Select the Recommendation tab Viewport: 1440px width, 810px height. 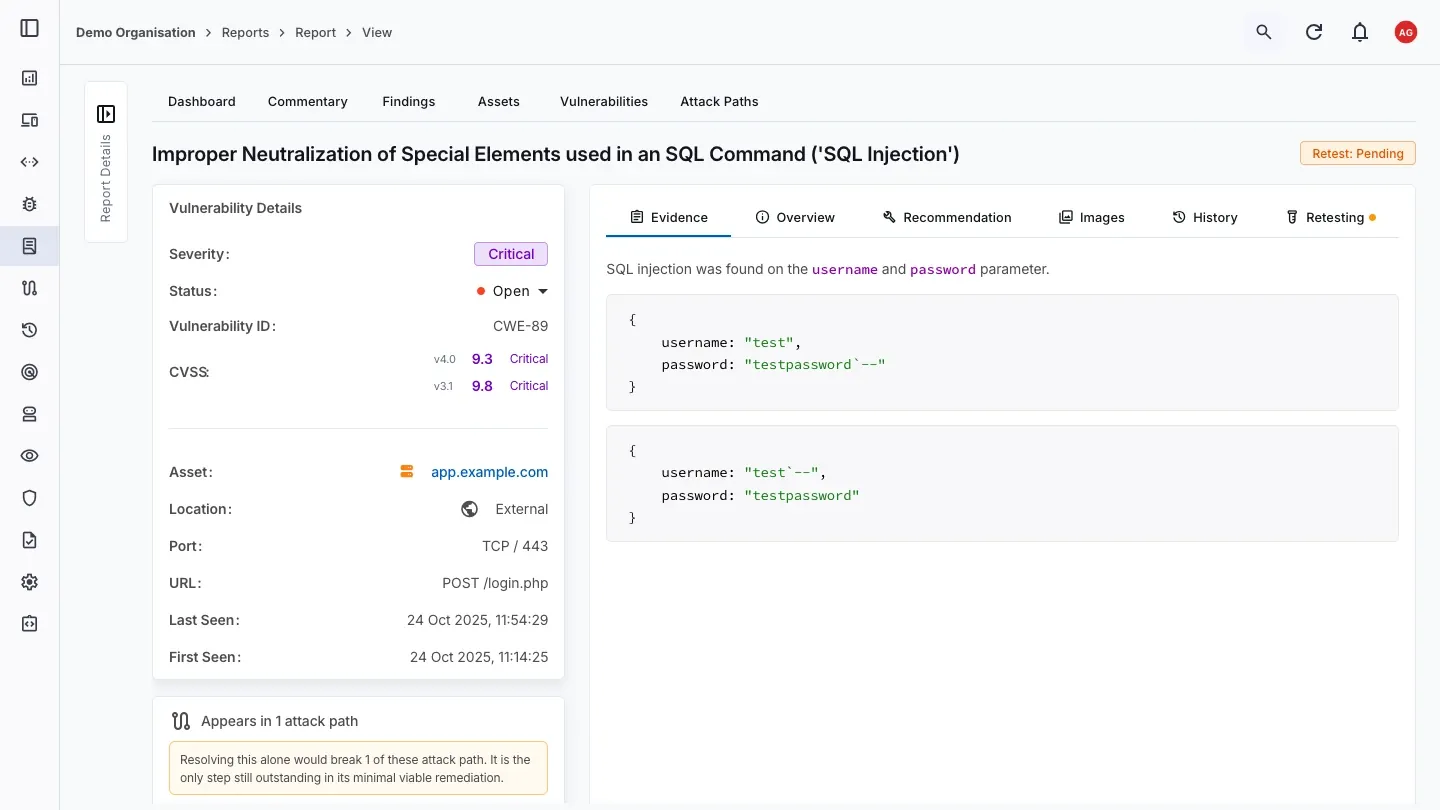click(x=947, y=217)
